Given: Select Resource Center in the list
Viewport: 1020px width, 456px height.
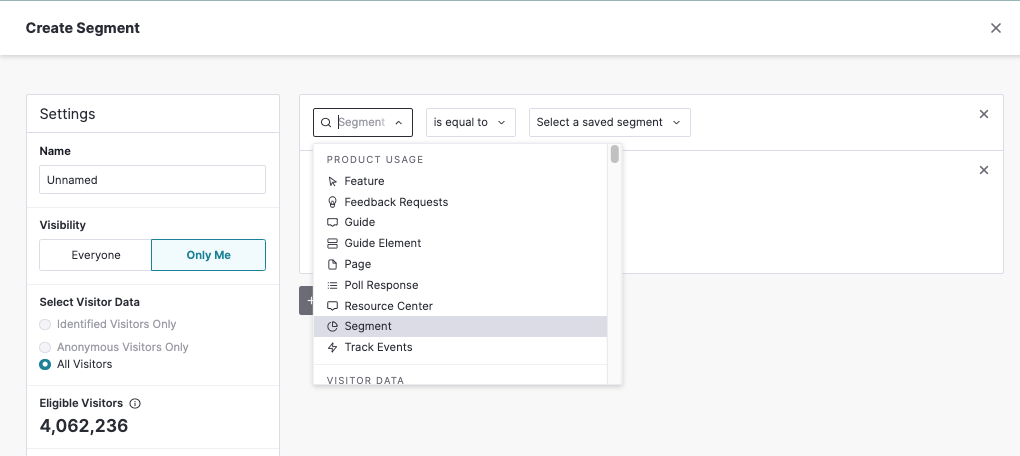Looking at the screenshot, I should 388,306.
